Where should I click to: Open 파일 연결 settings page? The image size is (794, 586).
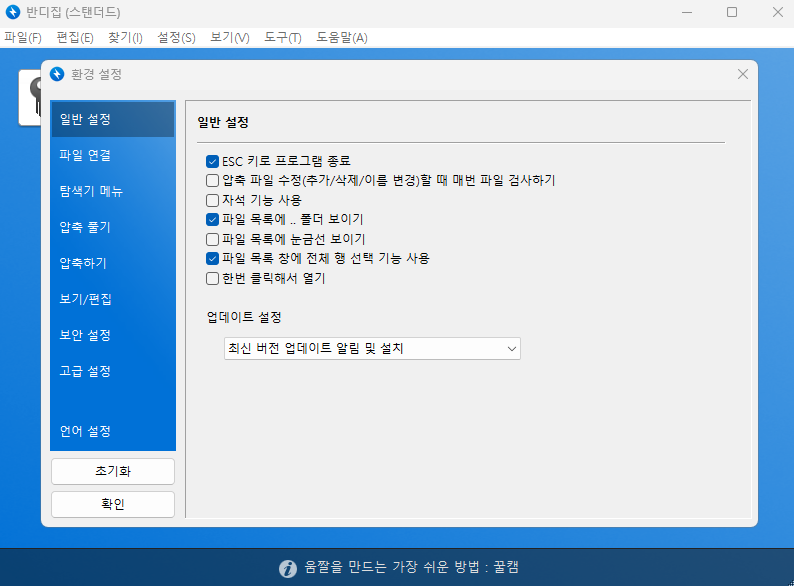(113, 155)
